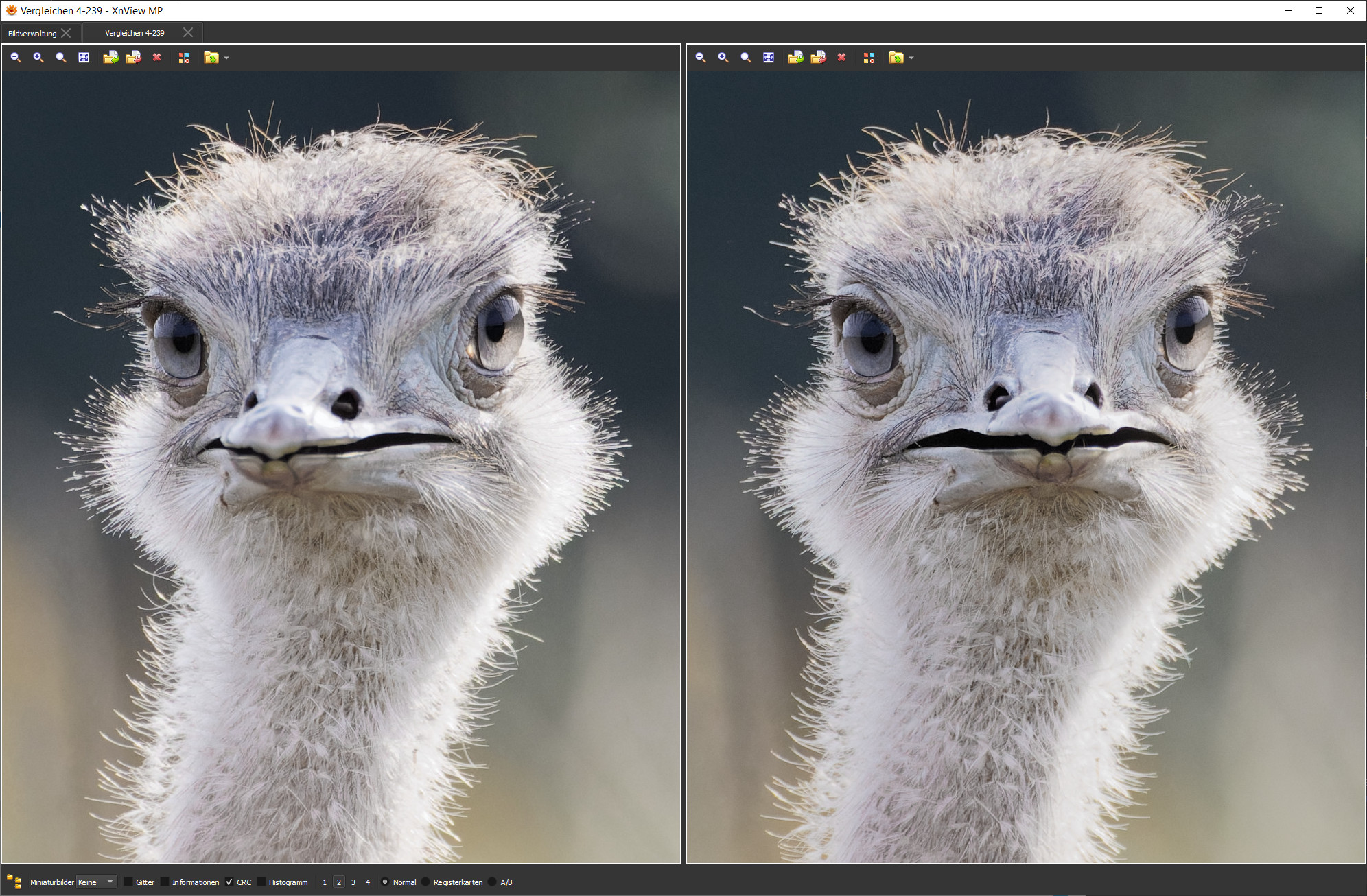Open the Miniaturbilder Keine dropdown
Viewport: 1367px width, 896px height.
click(96, 882)
